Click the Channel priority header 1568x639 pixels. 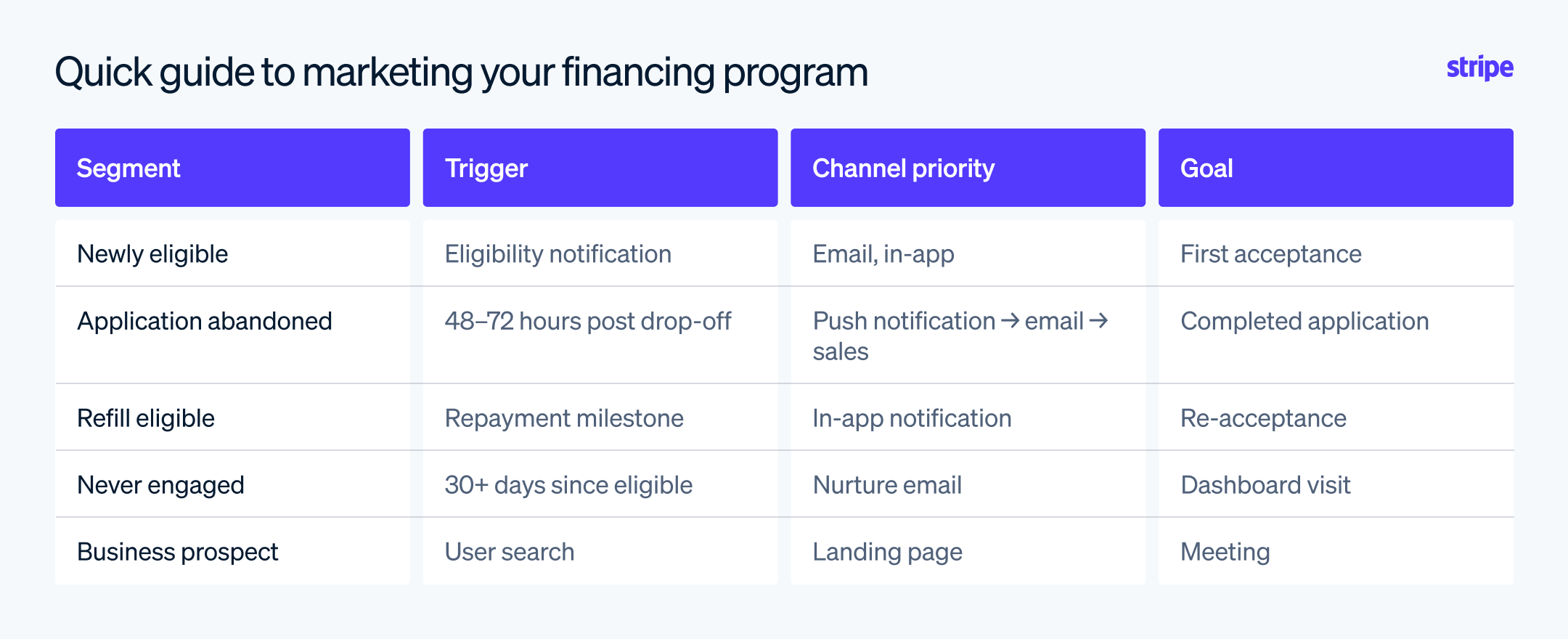click(x=968, y=168)
